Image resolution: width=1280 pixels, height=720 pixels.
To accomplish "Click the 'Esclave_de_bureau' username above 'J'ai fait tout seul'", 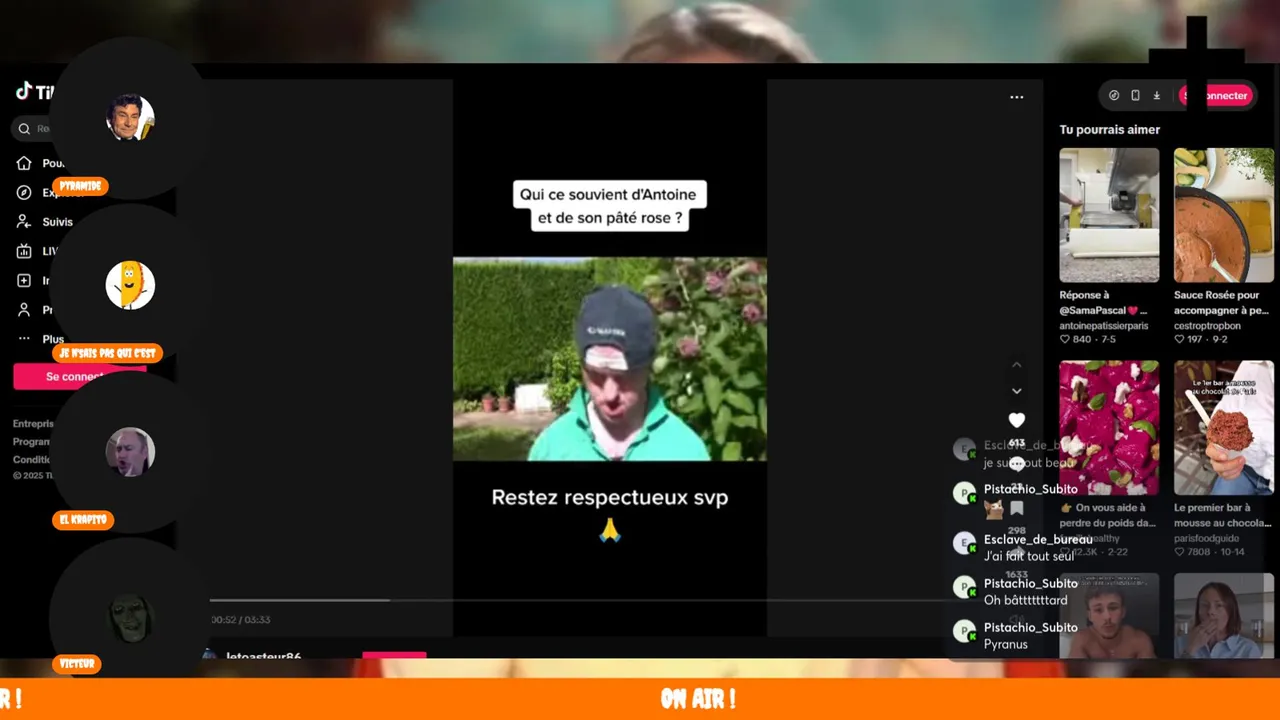I will 1038,539.
